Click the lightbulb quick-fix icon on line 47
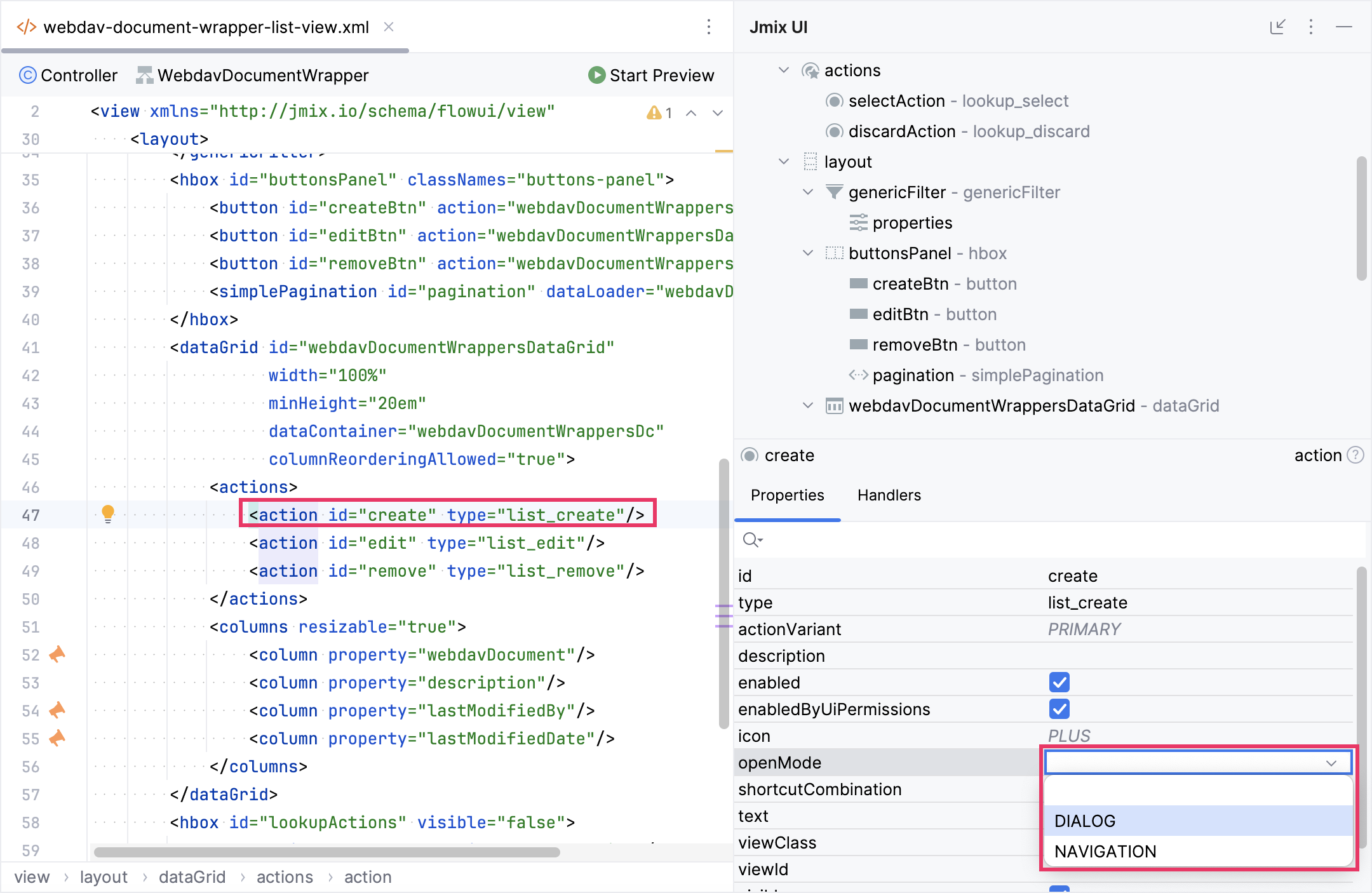The height and width of the screenshot is (893, 1372). (x=108, y=513)
